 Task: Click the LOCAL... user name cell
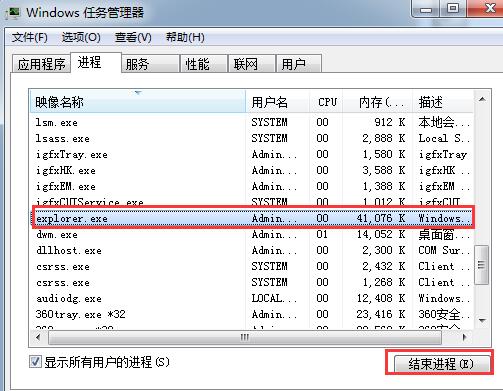(274, 298)
